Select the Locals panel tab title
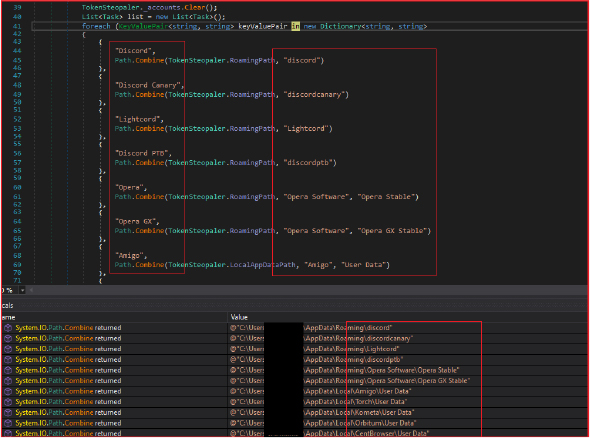The height and width of the screenshot is (438, 590). 7,306
